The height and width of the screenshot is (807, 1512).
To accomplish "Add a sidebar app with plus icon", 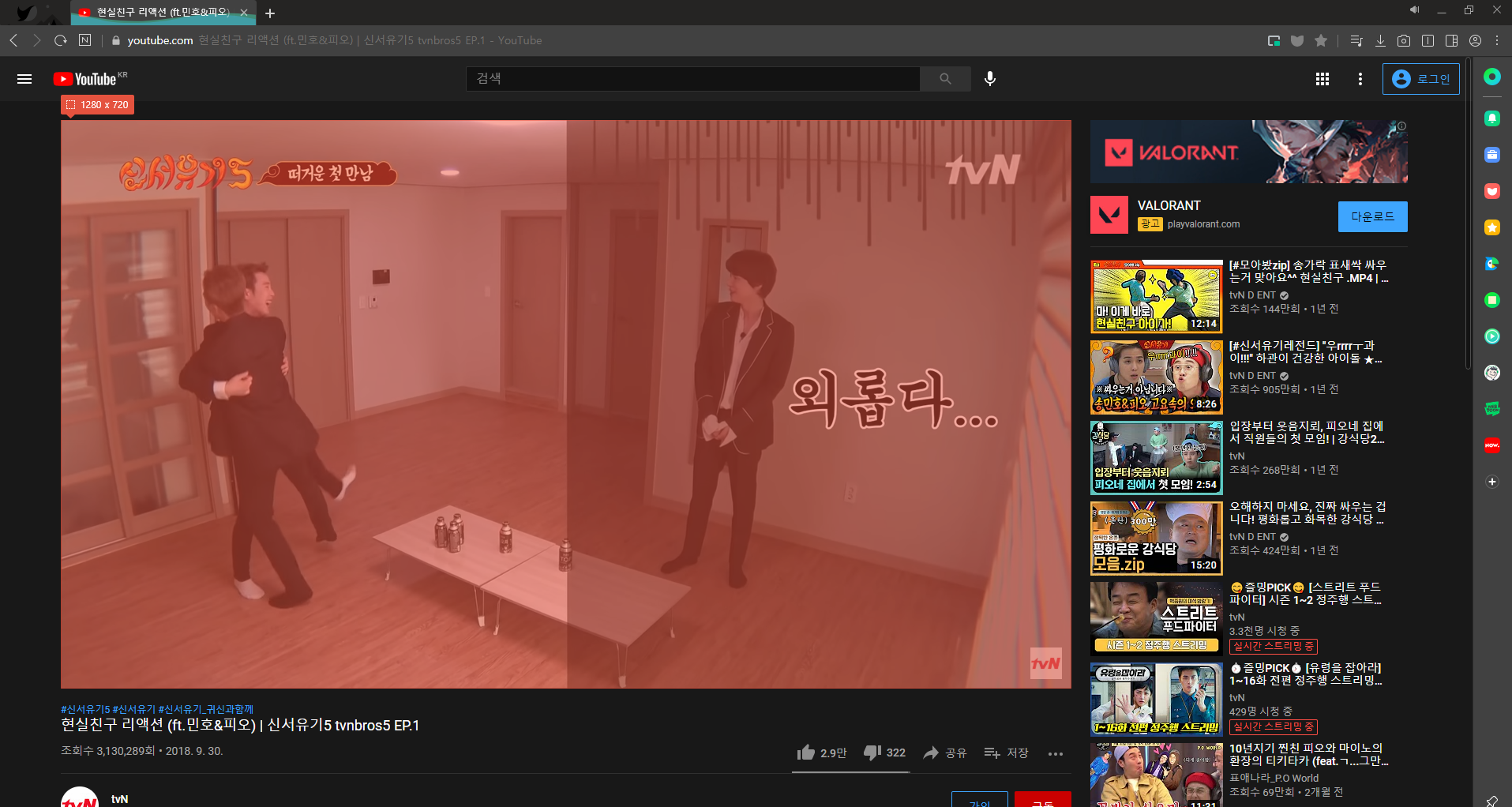I will pyautogui.click(x=1491, y=482).
